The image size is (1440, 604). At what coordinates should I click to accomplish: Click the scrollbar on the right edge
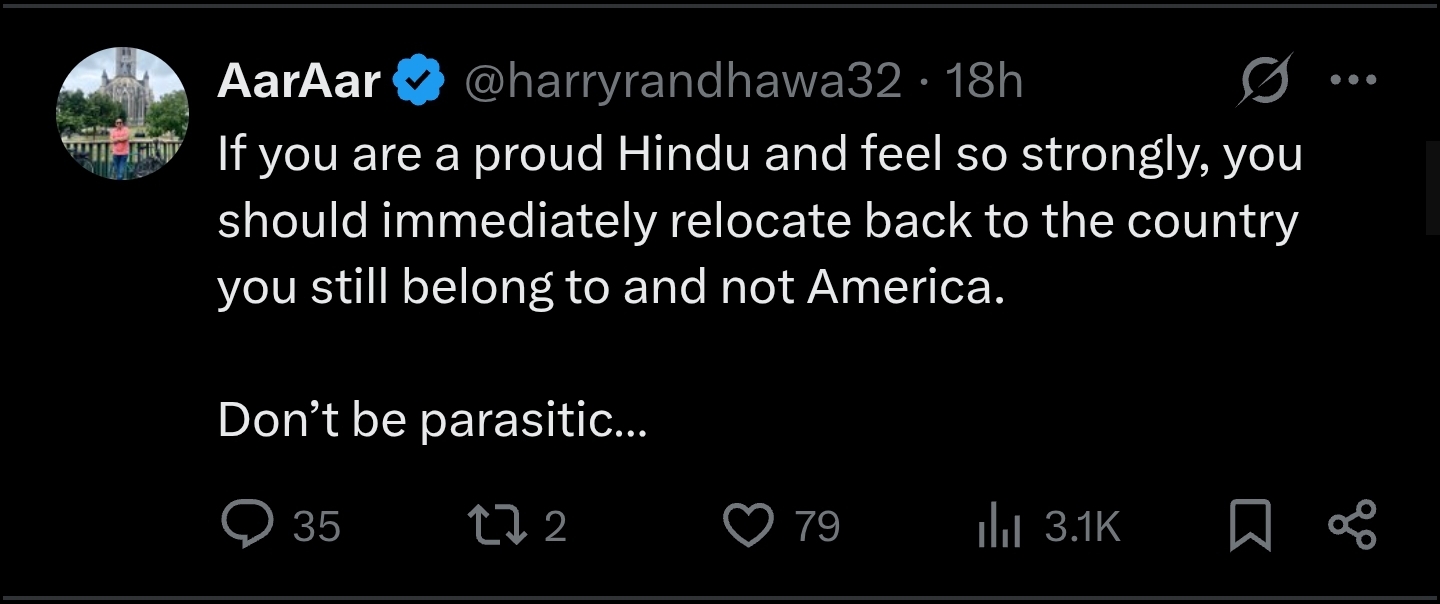[1431, 188]
